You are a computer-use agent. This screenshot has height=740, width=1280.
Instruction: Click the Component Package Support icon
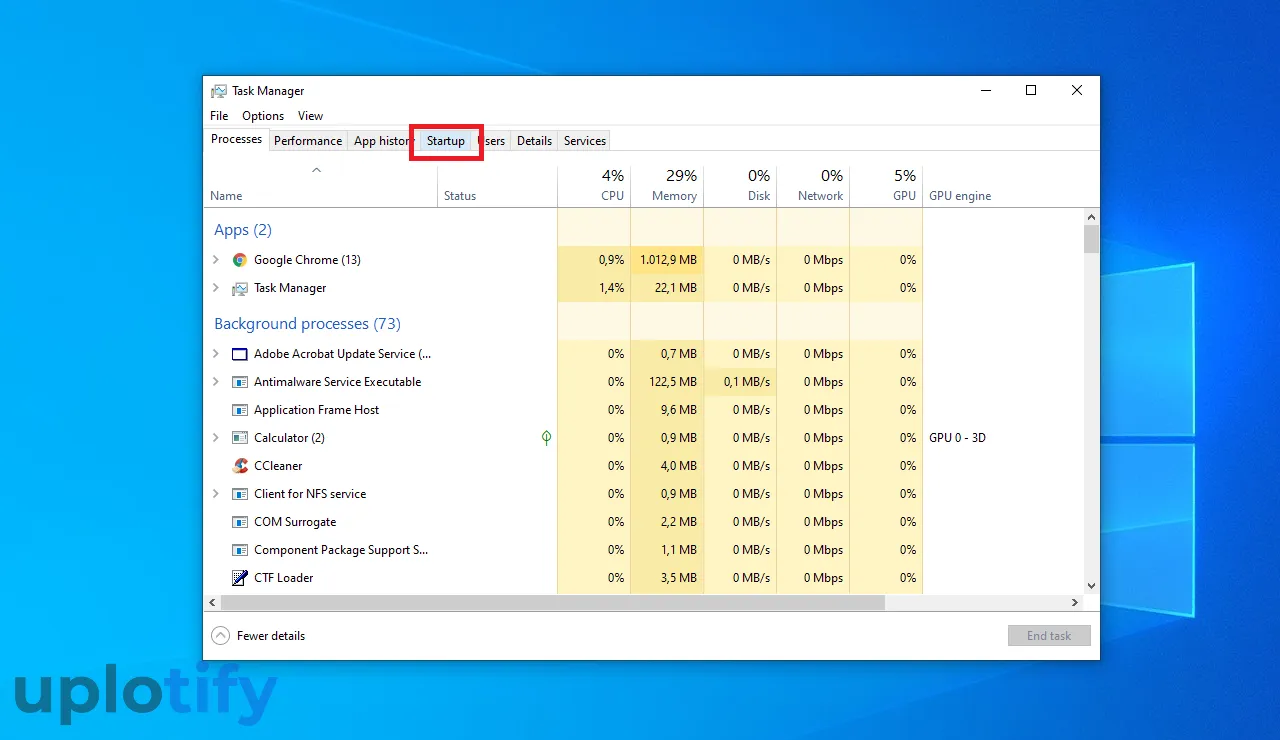(x=240, y=550)
